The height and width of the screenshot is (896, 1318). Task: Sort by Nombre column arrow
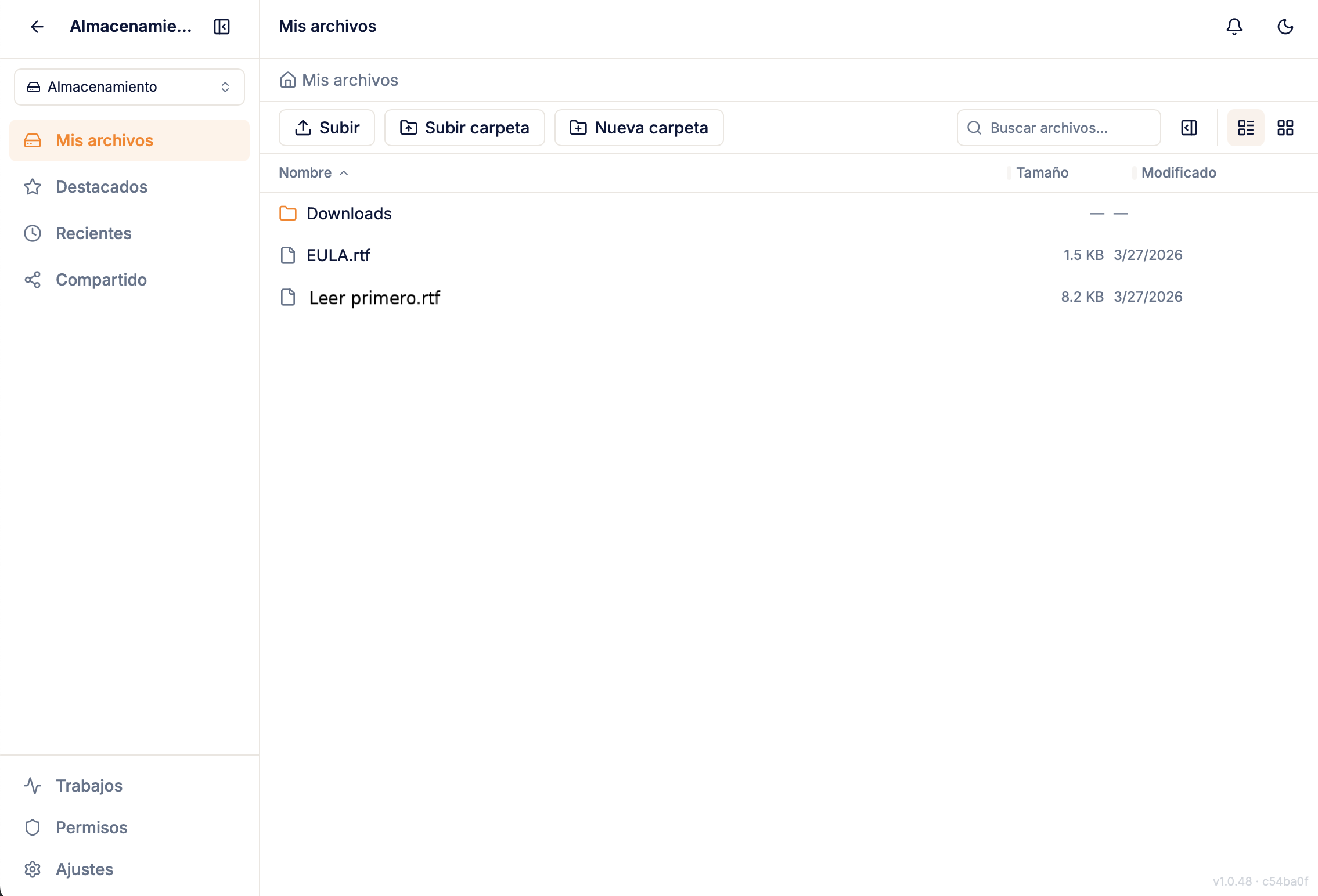click(344, 173)
